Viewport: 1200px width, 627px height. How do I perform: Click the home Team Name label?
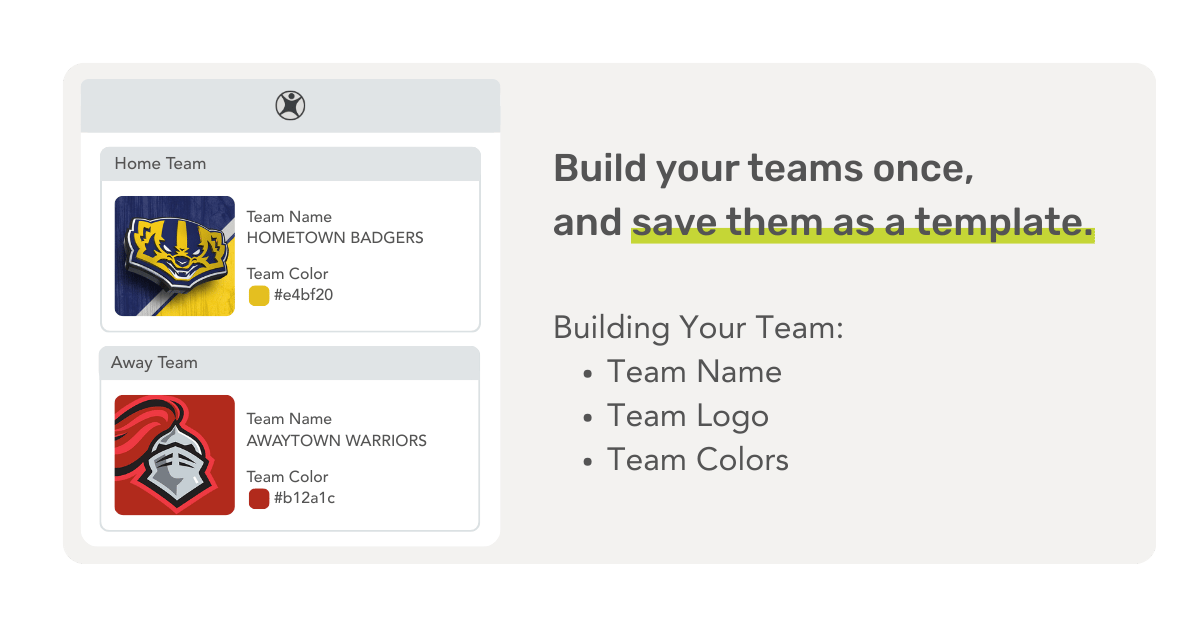[x=289, y=217]
